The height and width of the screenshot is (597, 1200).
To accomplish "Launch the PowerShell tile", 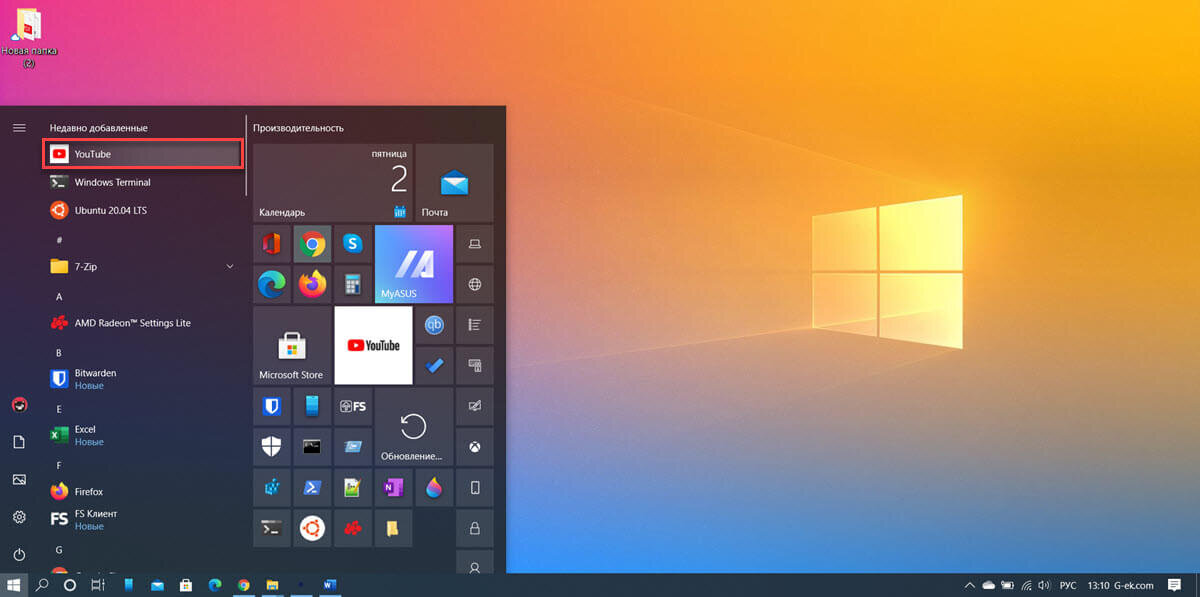I will point(313,488).
